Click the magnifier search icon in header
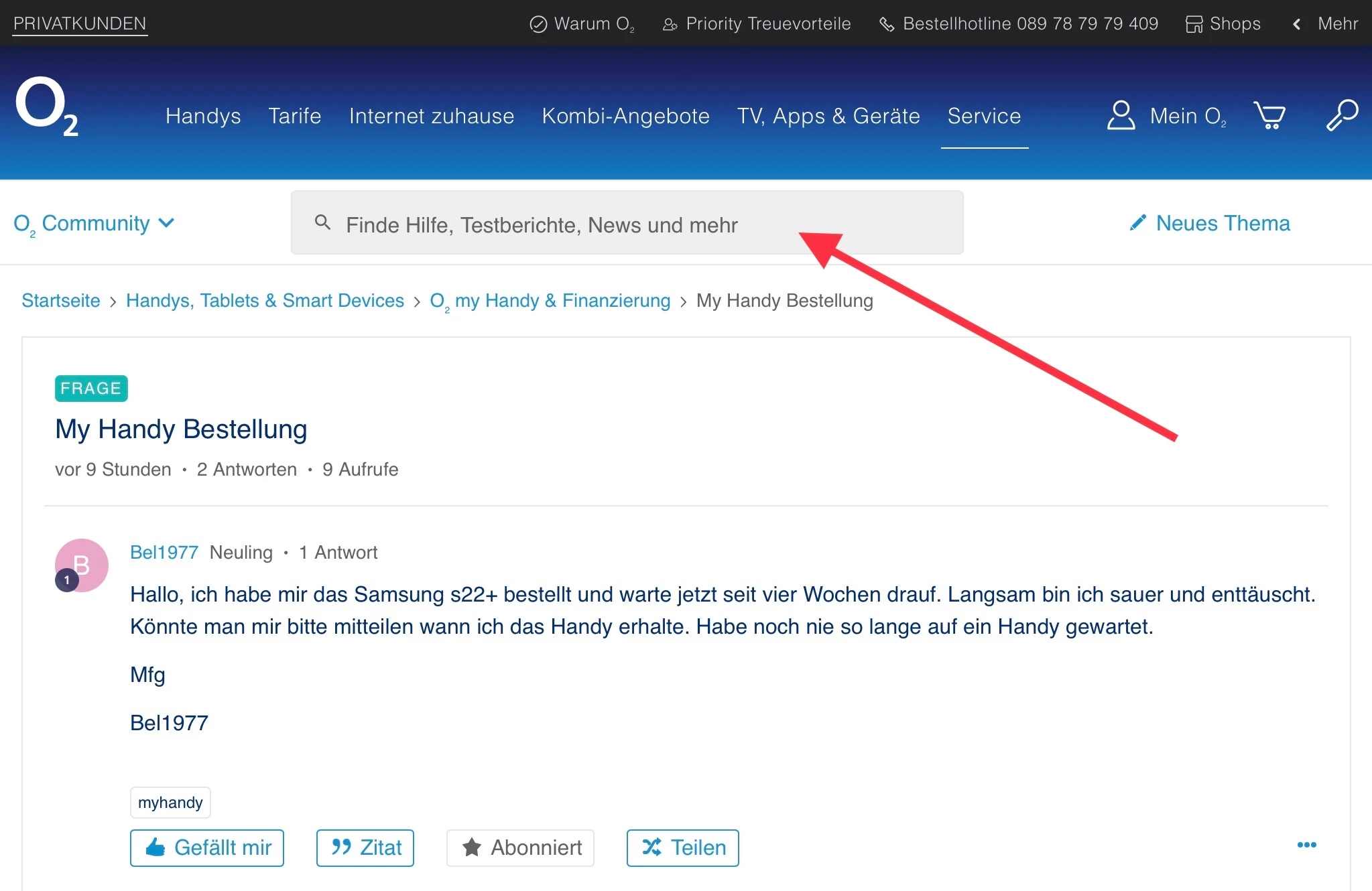The height and width of the screenshot is (891, 1372). pyautogui.click(x=1342, y=115)
